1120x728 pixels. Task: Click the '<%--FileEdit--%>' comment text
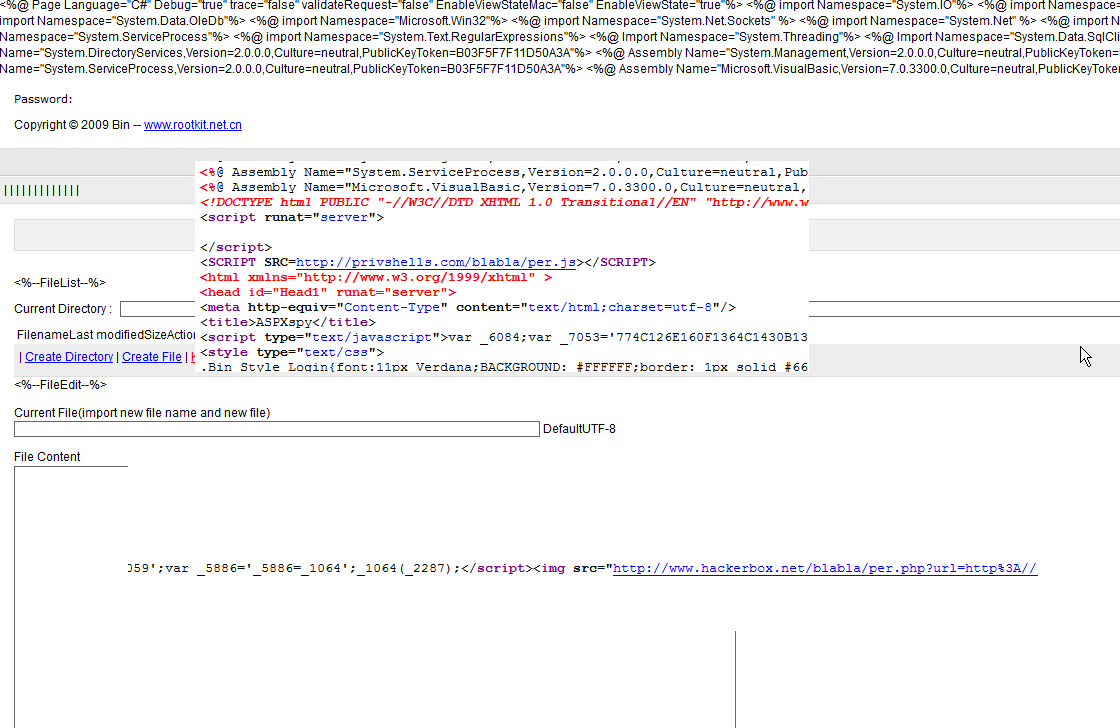(x=61, y=384)
